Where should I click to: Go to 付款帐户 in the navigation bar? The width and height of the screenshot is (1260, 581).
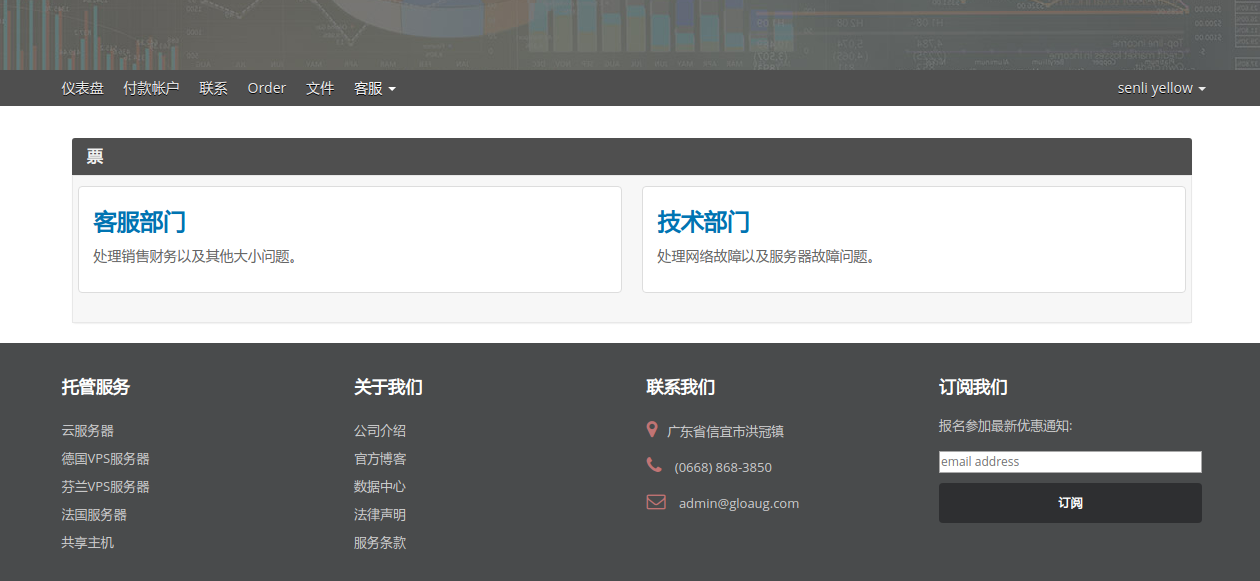click(151, 88)
